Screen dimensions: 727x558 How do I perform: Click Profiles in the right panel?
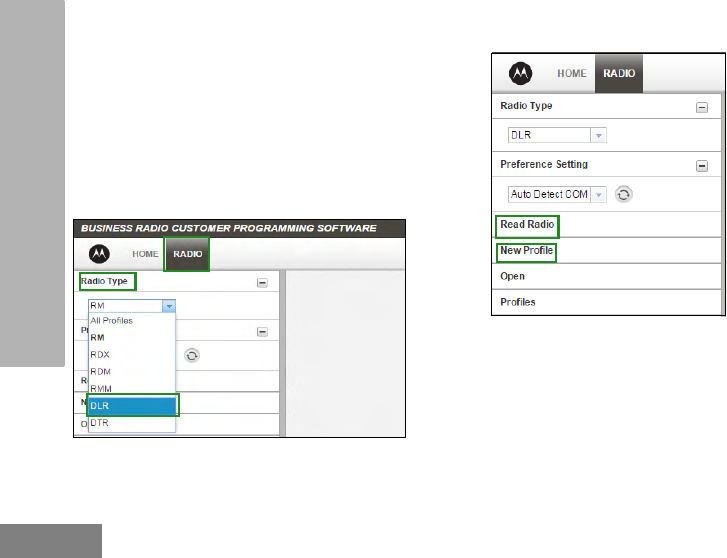coord(517,302)
